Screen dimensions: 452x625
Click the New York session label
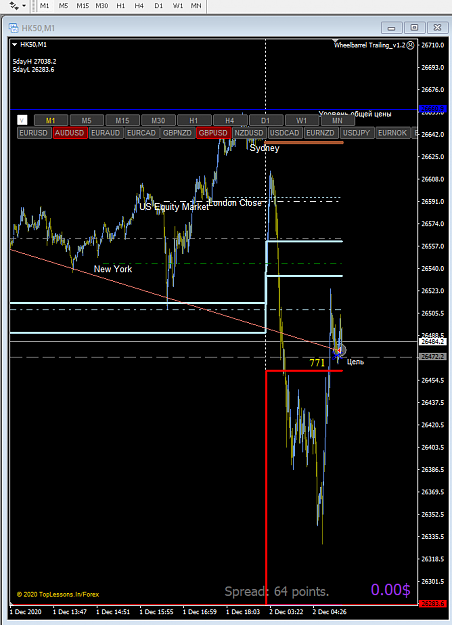113,269
